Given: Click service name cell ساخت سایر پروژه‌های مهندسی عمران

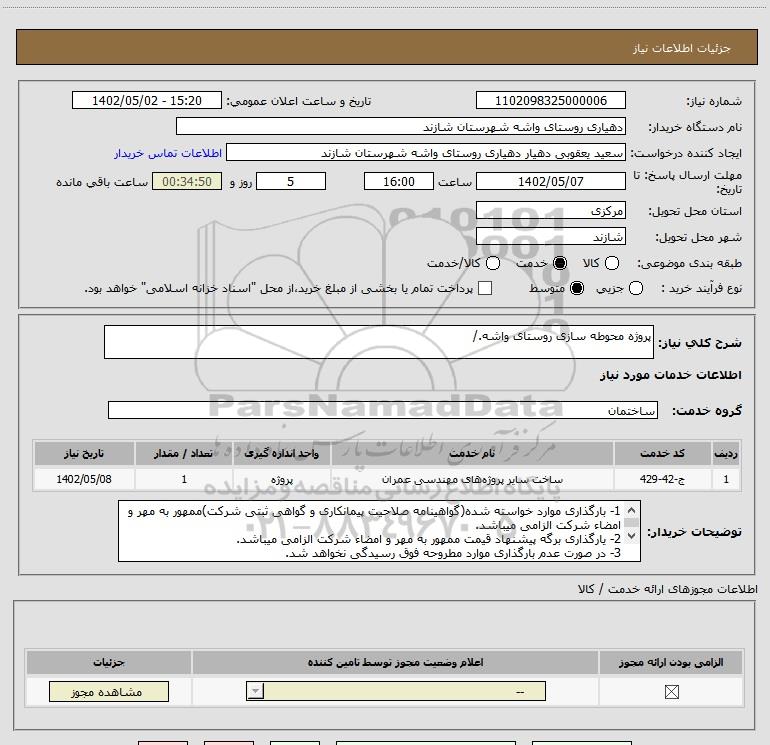Looking at the screenshot, I should coord(472,479).
